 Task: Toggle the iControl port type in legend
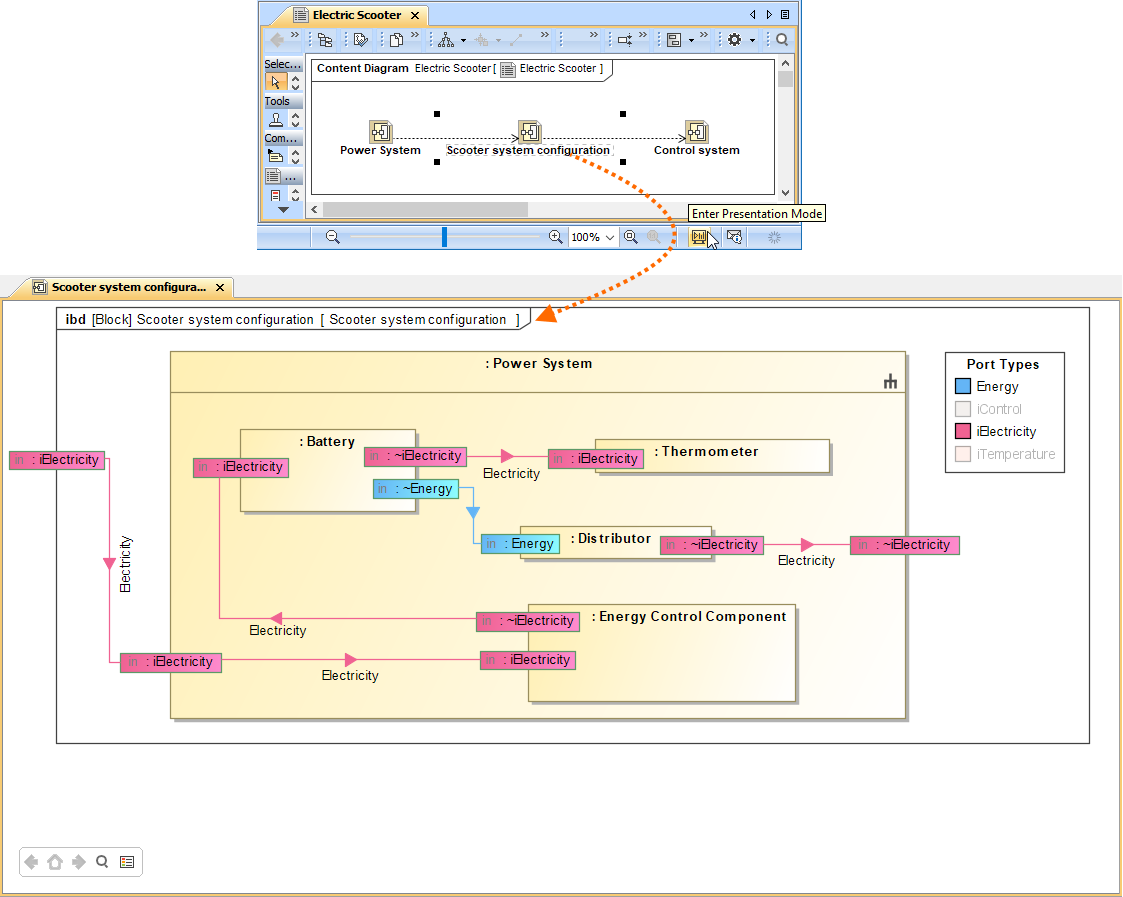pyautogui.click(x=963, y=409)
